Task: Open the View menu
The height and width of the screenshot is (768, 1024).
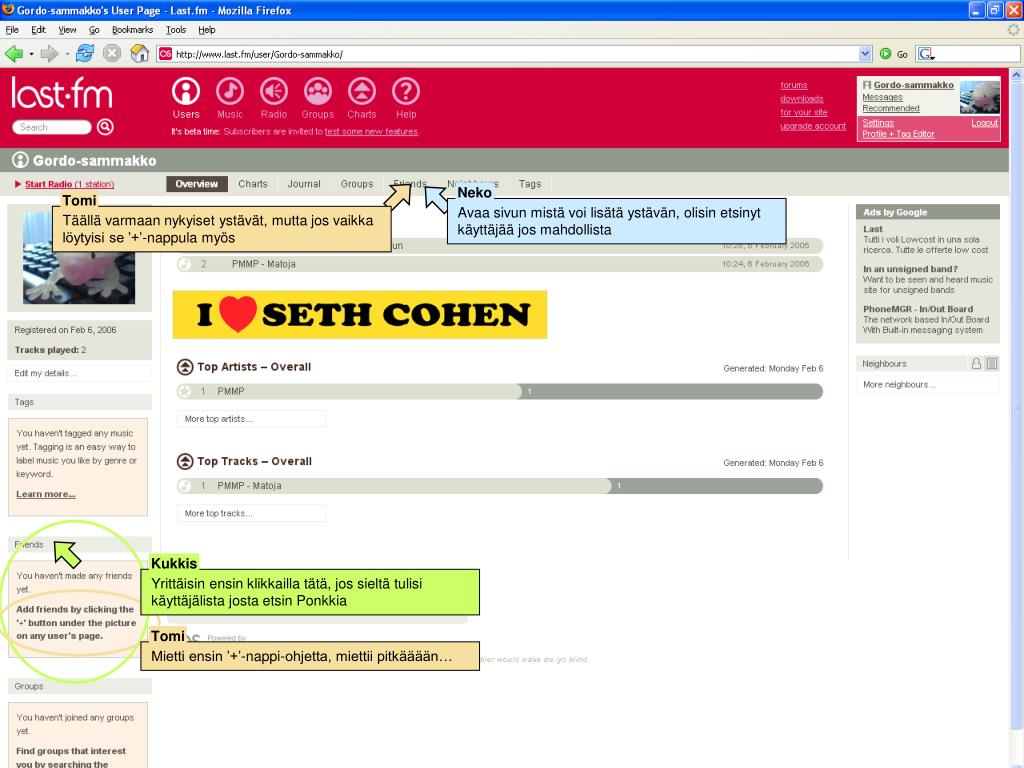Action: click(x=67, y=29)
